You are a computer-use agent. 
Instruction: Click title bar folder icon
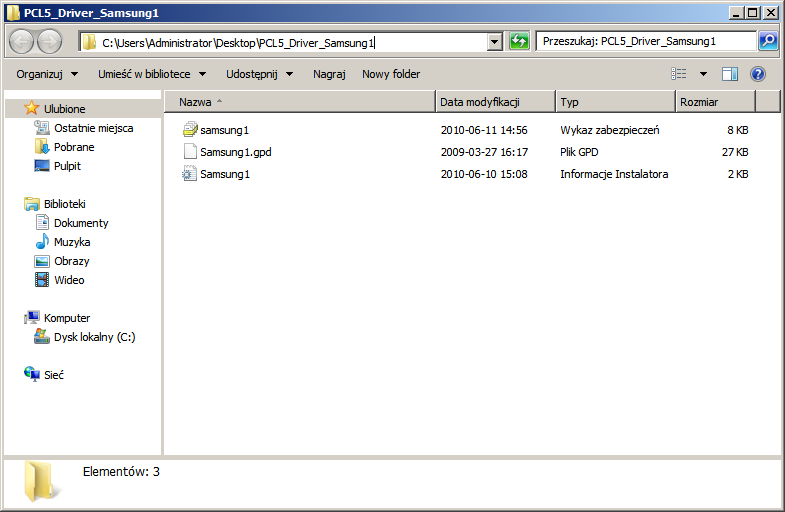(x=13, y=13)
